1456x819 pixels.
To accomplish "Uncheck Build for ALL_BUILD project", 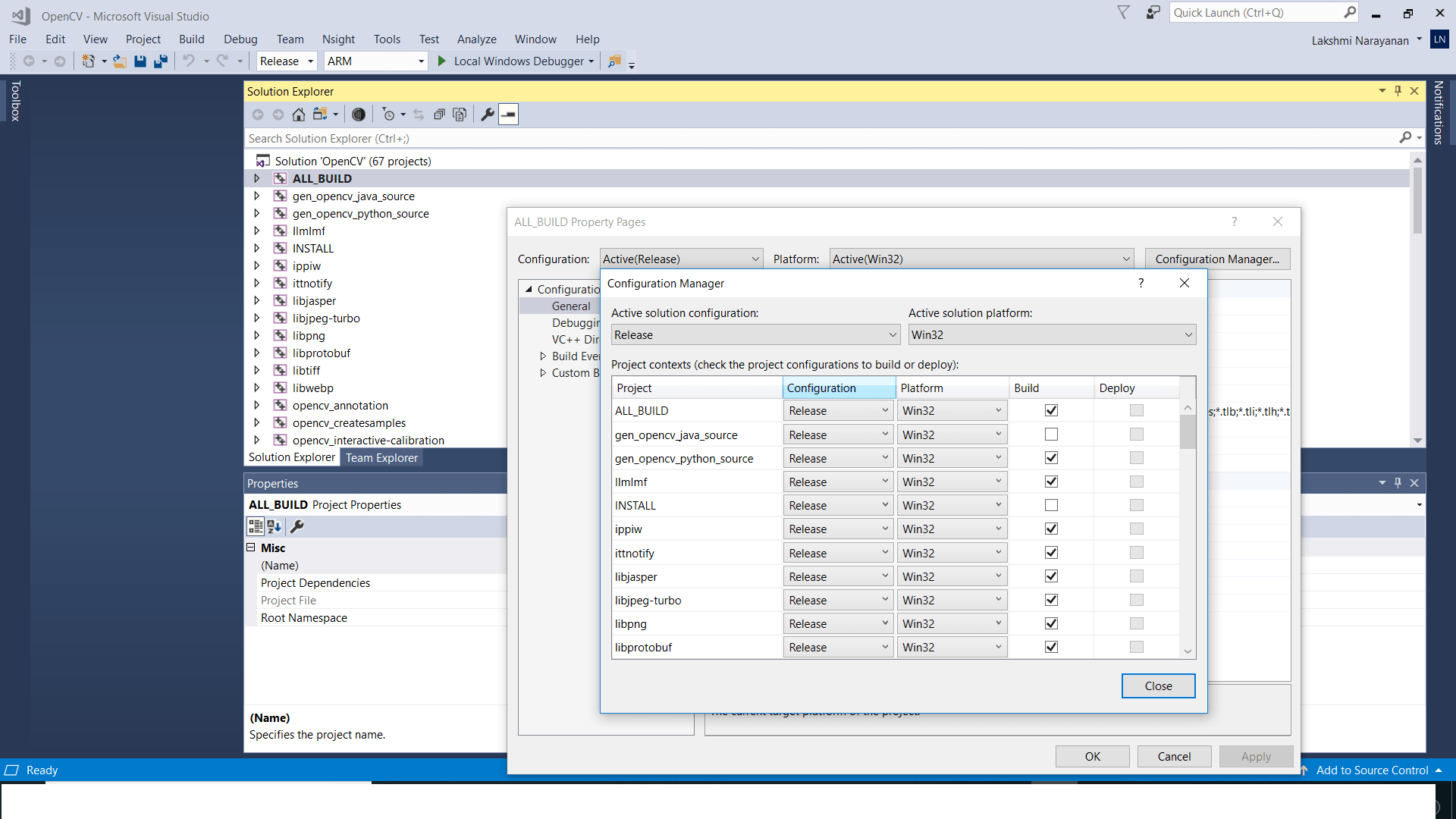I will coord(1051,409).
